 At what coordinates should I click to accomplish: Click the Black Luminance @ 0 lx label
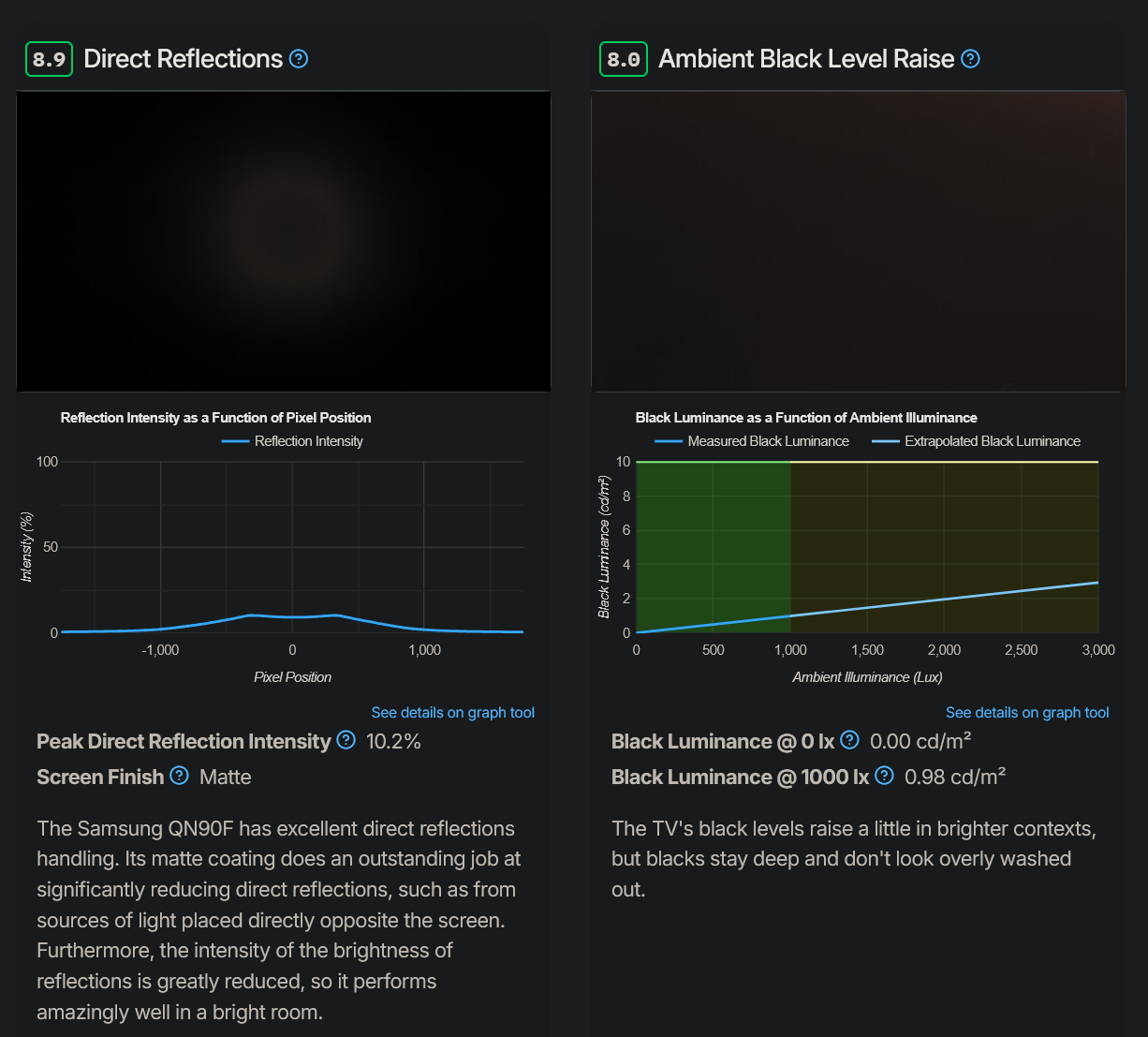click(723, 741)
